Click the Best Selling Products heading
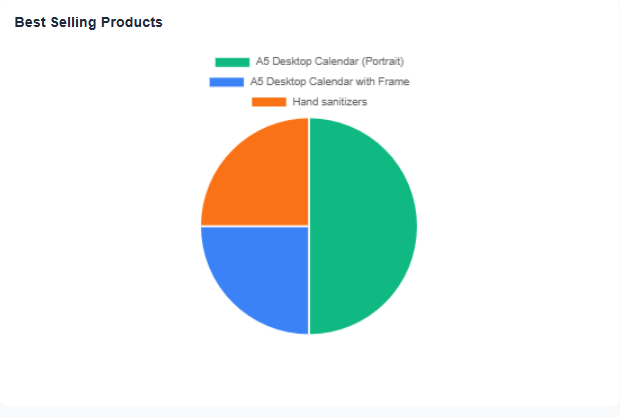Image resolution: width=620 pixels, height=417 pixels. (x=88, y=22)
